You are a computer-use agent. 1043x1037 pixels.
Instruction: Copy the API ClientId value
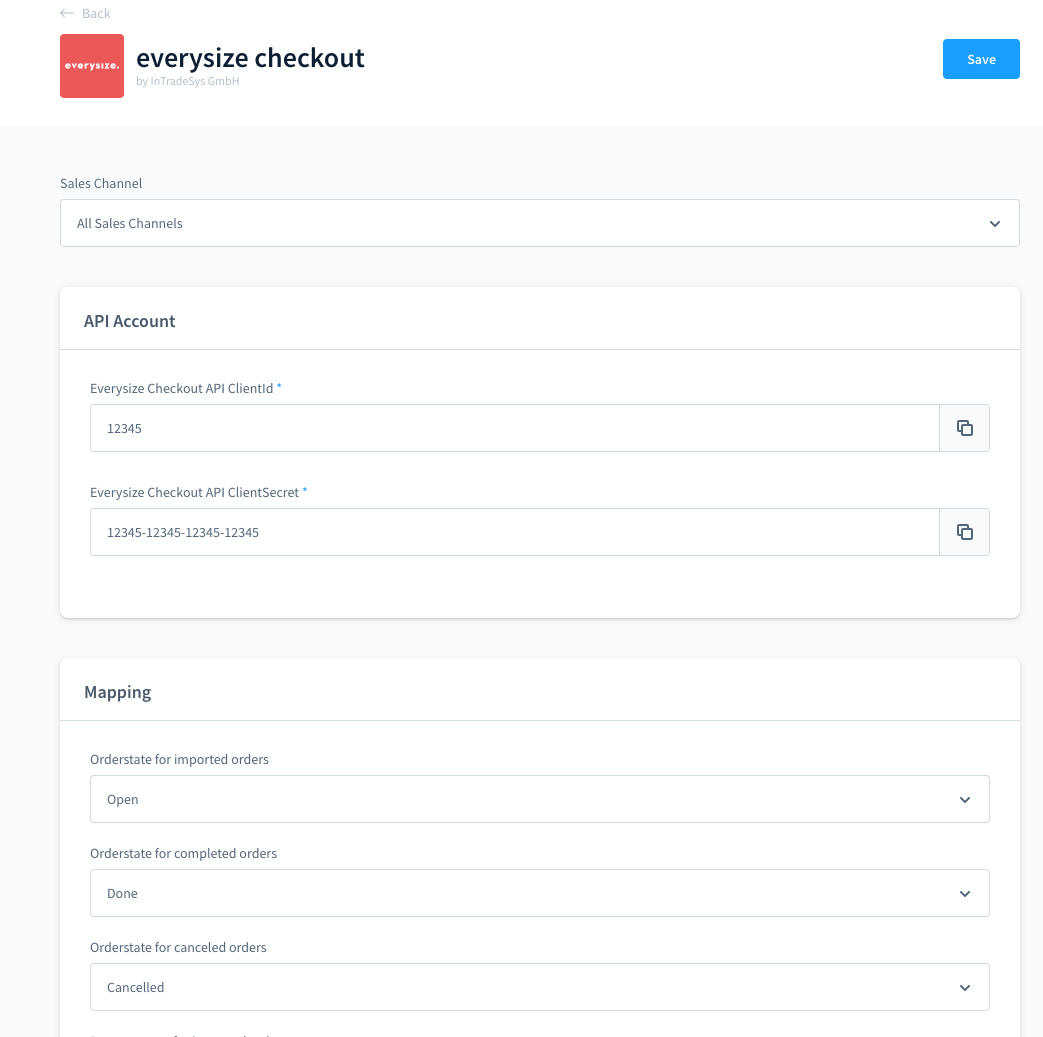(x=965, y=428)
